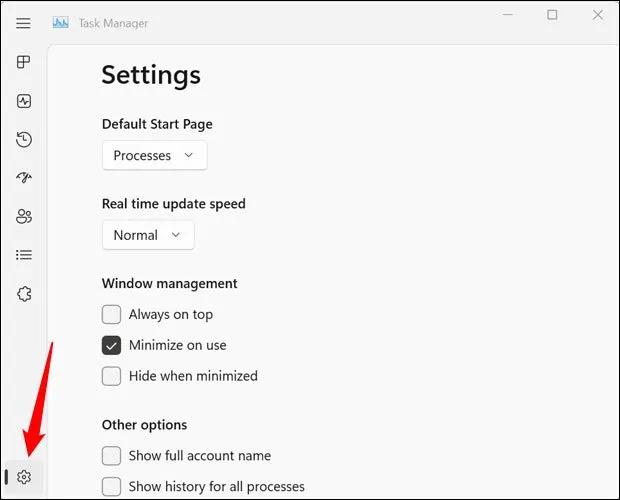This screenshot has width=620, height=500.
Task: Open the App history page icon
Action: pos(24,139)
